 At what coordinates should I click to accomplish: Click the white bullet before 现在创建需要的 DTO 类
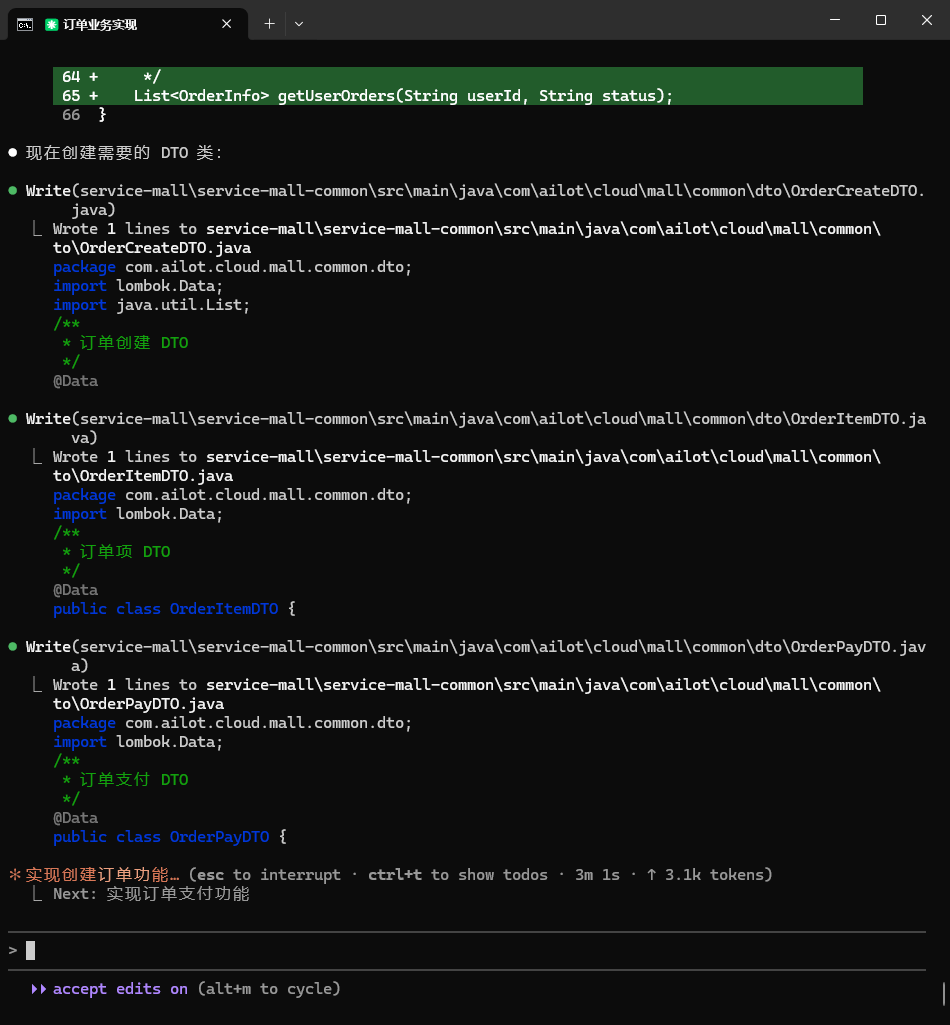(x=13, y=153)
